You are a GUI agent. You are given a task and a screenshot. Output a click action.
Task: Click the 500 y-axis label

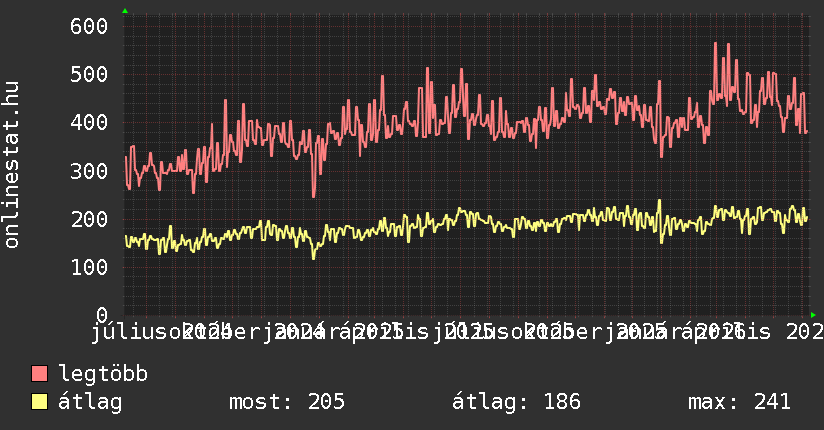point(89,75)
